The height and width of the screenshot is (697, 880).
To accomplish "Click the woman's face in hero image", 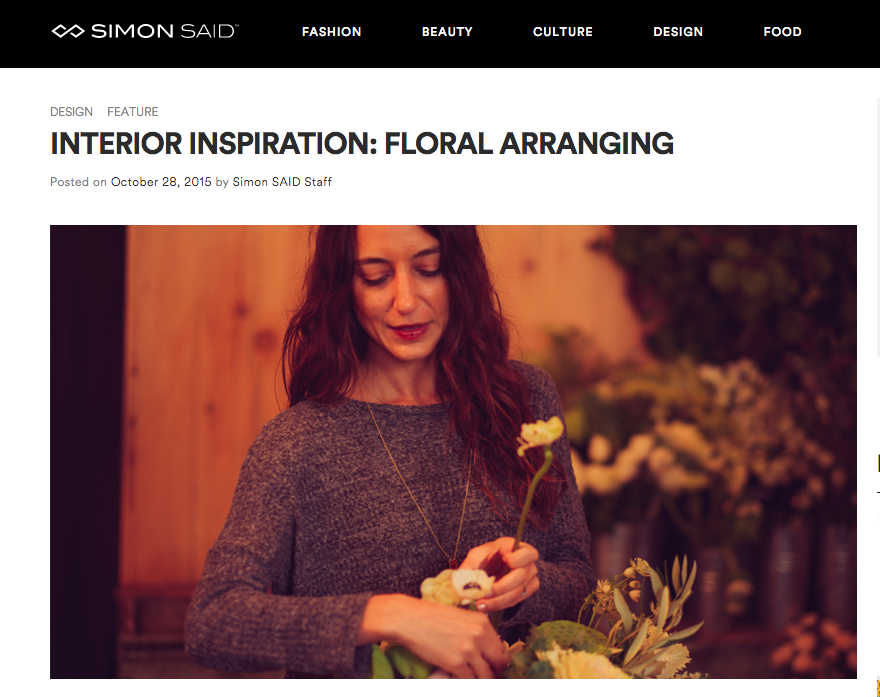I will (x=400, y=292).
